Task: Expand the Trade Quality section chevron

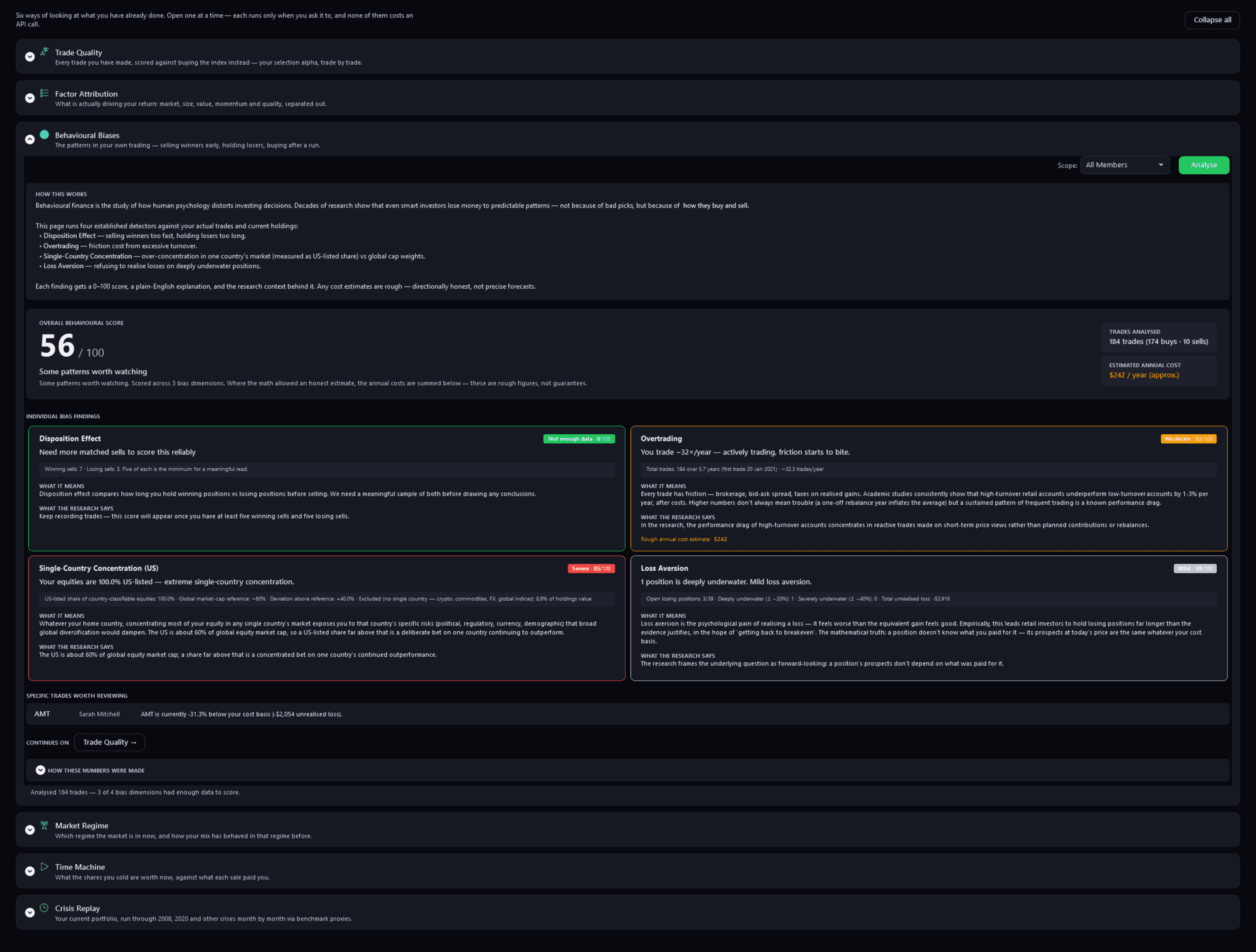Action: pyautogui.click(x=30, y=57)
